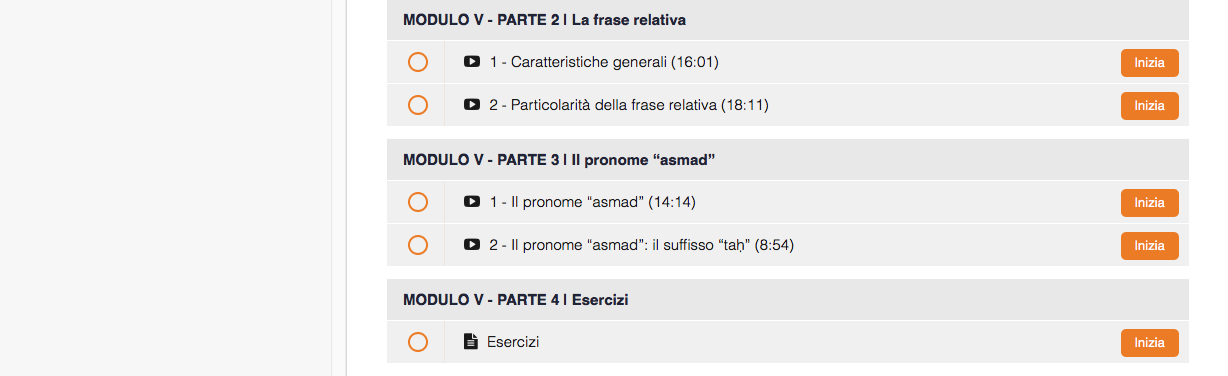
Task: Click section header MODULO V - PARTE 3
Action: tap(559, 160)
